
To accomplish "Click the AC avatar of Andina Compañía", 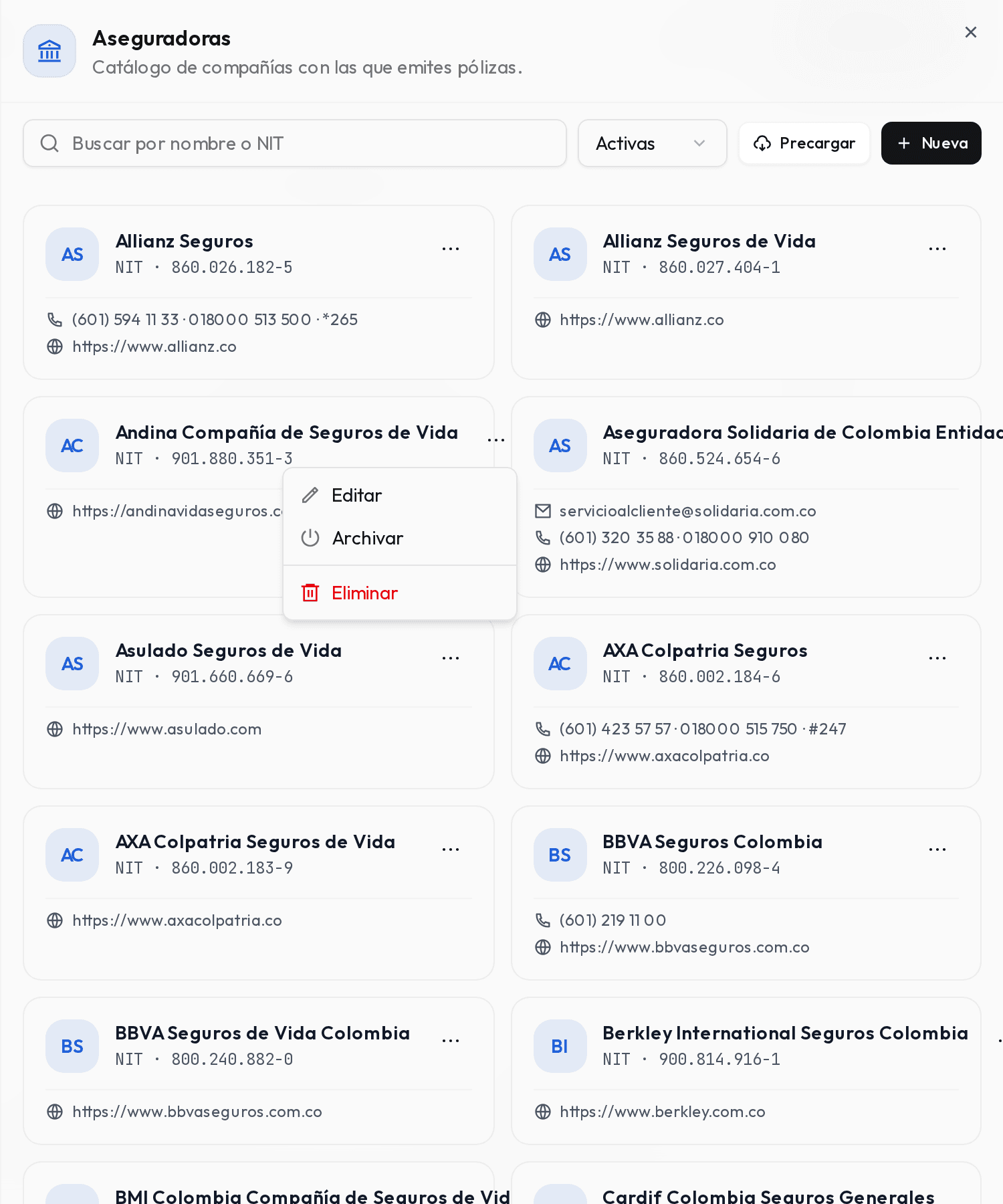I will 72,445.
